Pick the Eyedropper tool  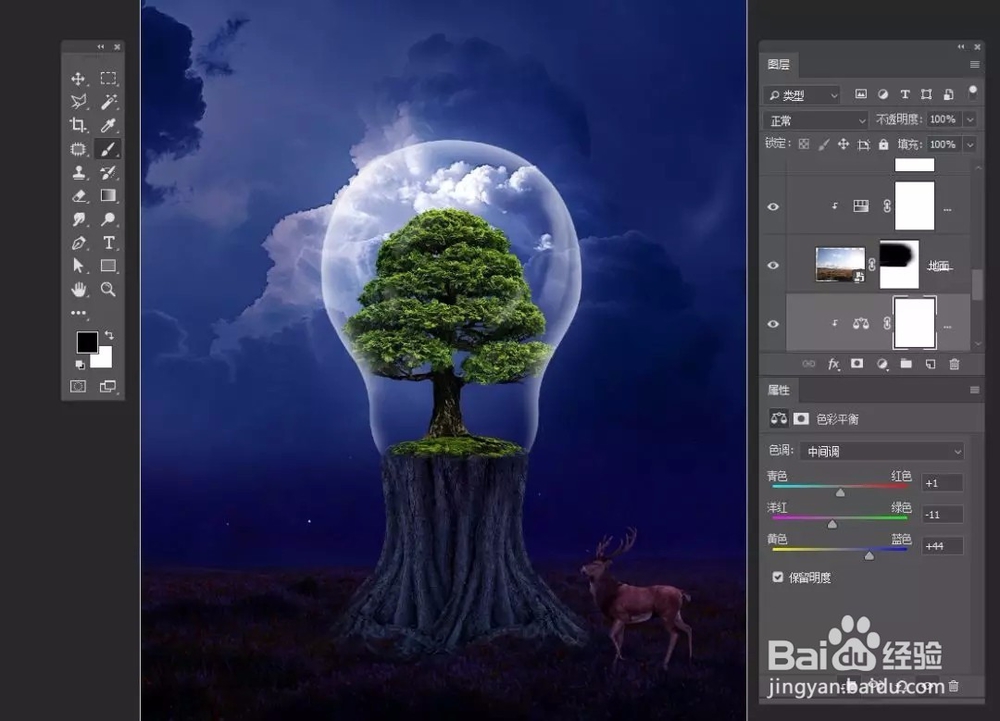[108, 125]
